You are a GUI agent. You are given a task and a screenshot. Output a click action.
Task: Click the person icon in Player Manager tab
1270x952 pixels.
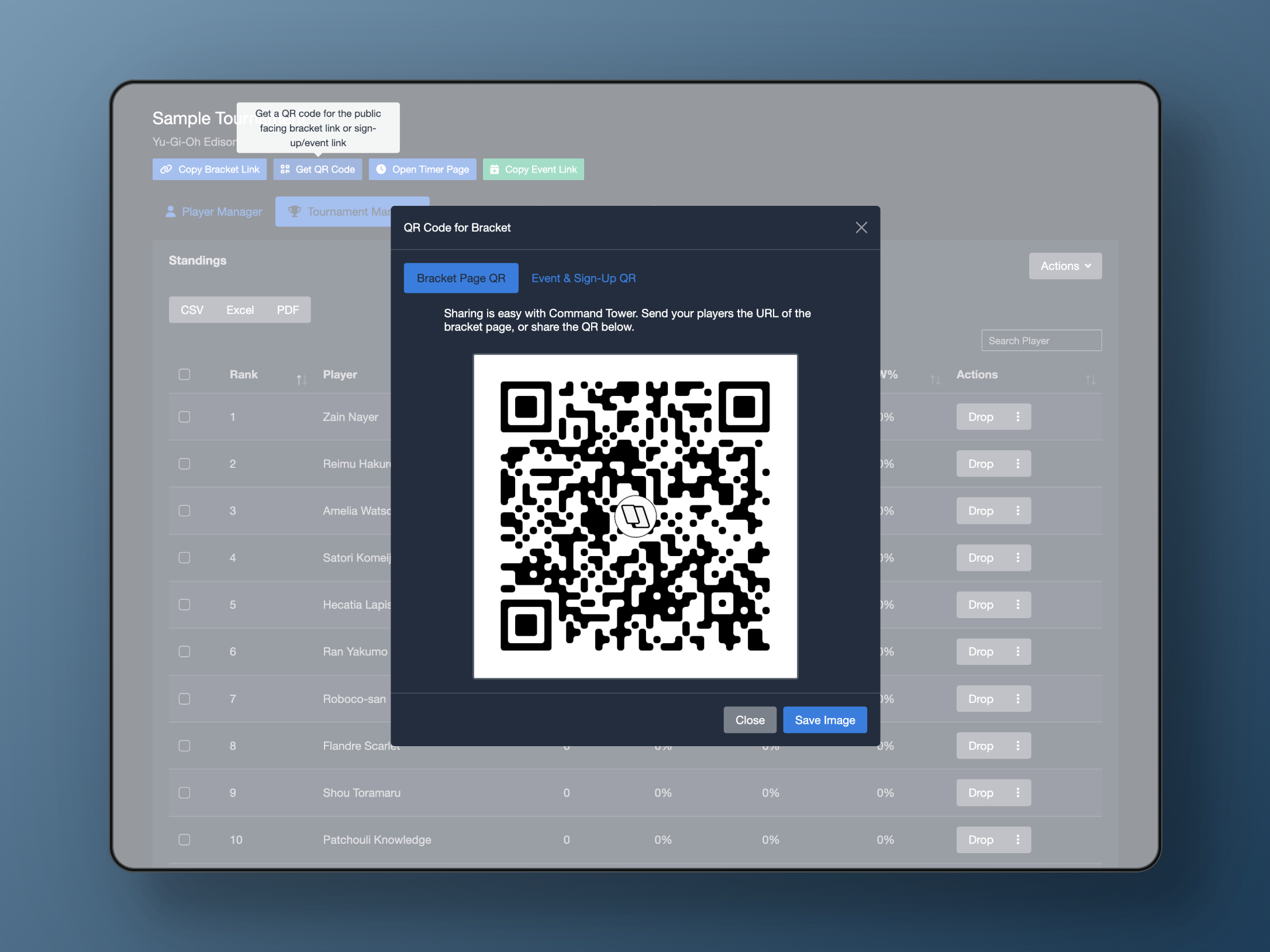[170, 212]
